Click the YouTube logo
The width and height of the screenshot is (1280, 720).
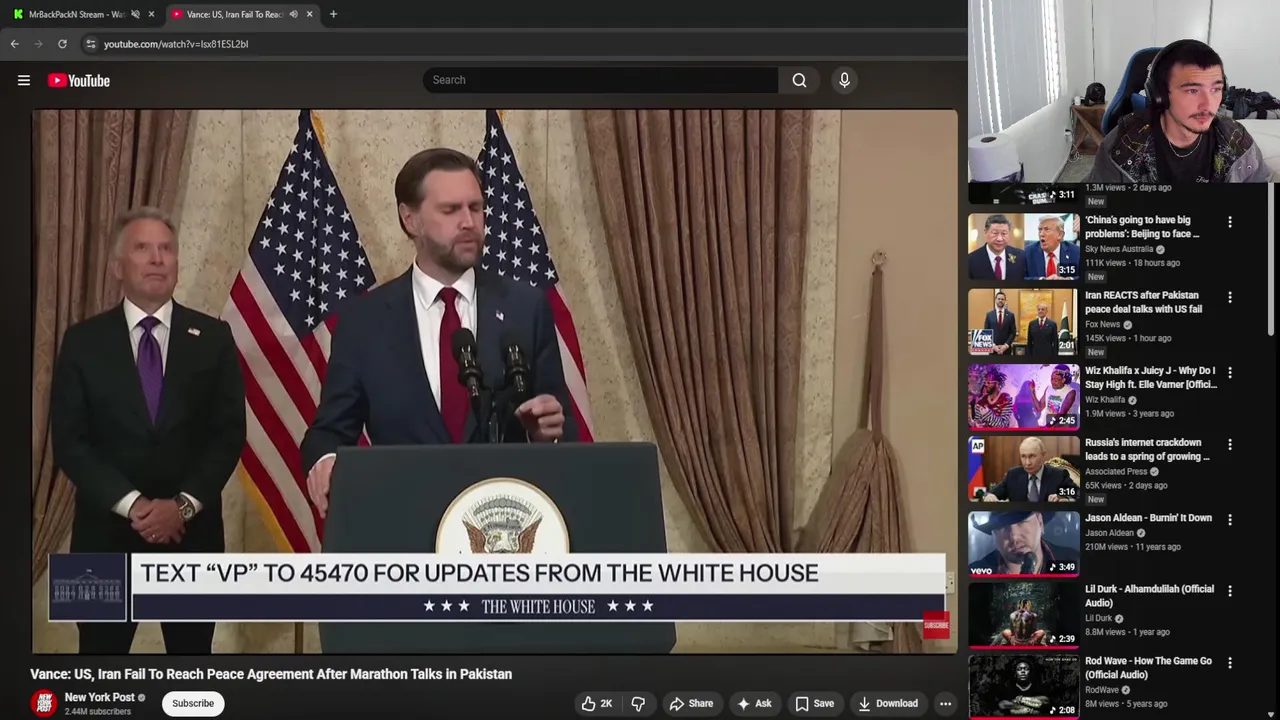(x=79, y=81)
